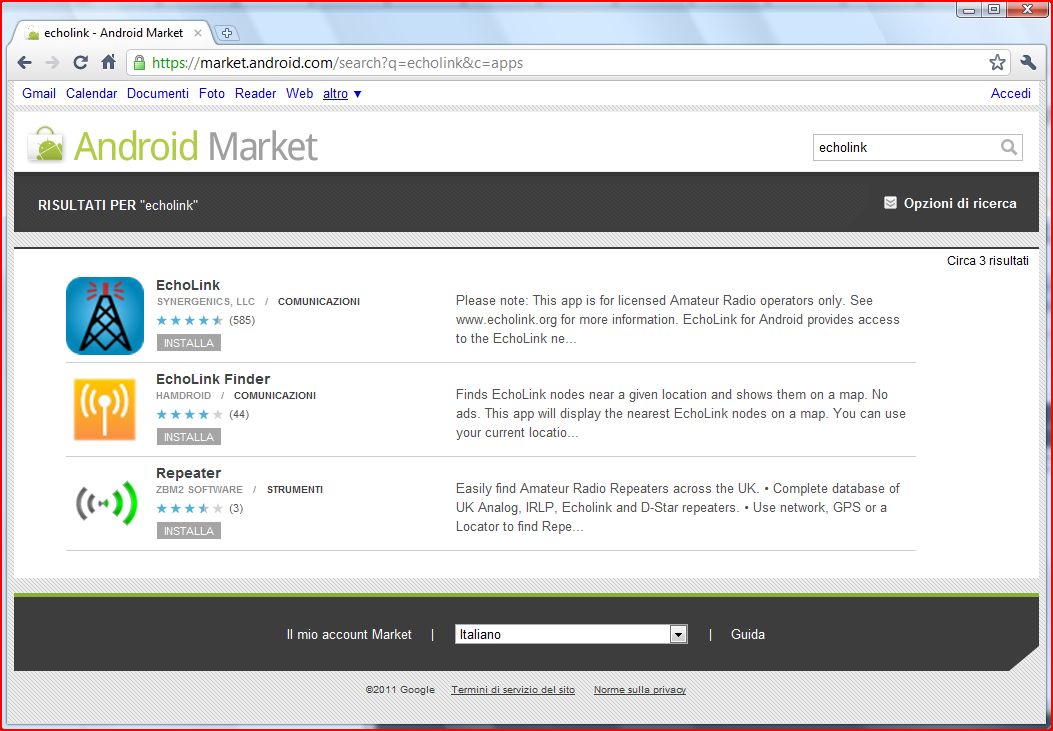Screen dimensions: 1053x731
Task: Click the EchoLink Finder star rating
Action: pos(189,415)
